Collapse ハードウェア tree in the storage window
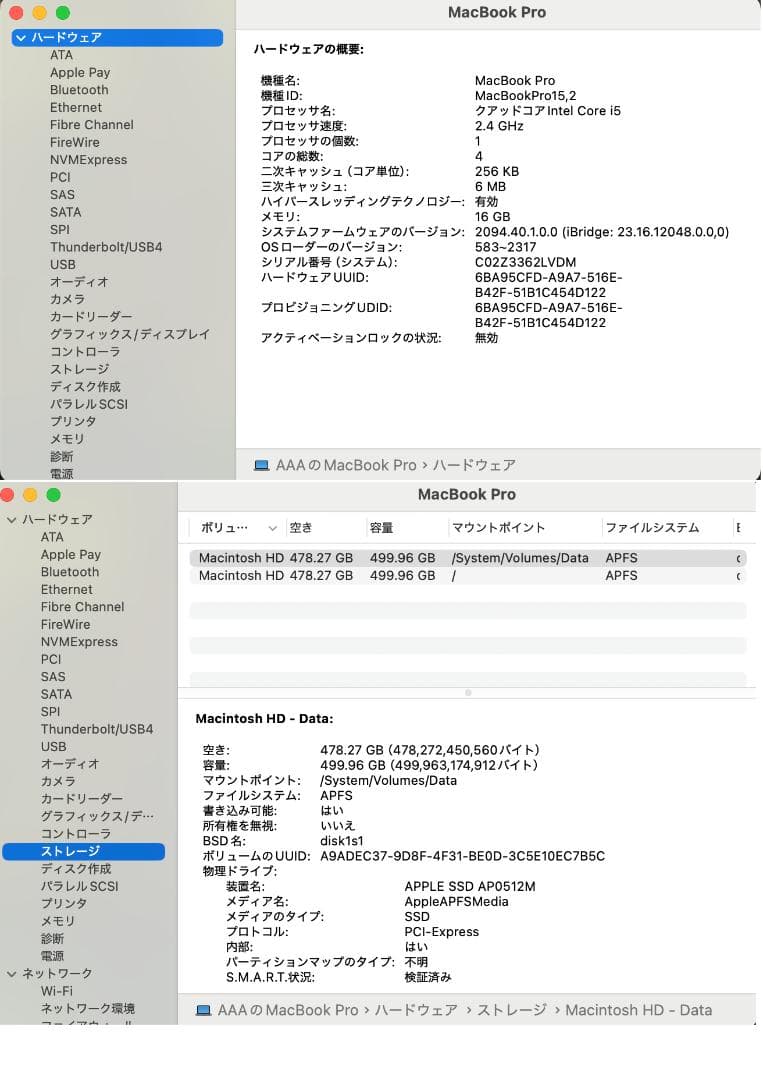This screenshot has height=1080, width=763. tap(12, 520)
